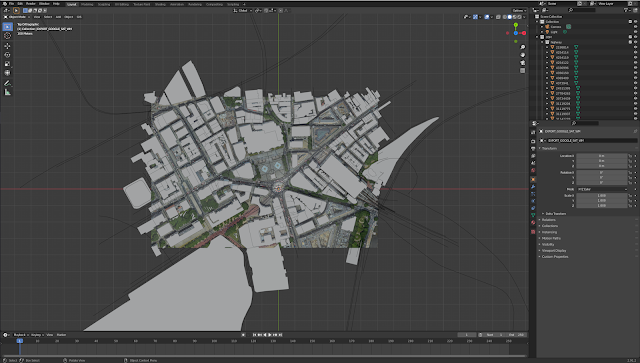Image resolution: width=640 pixels, height=363 pixels.
Task: Expand the Motion Paths panel
Action: pos(551,238)
